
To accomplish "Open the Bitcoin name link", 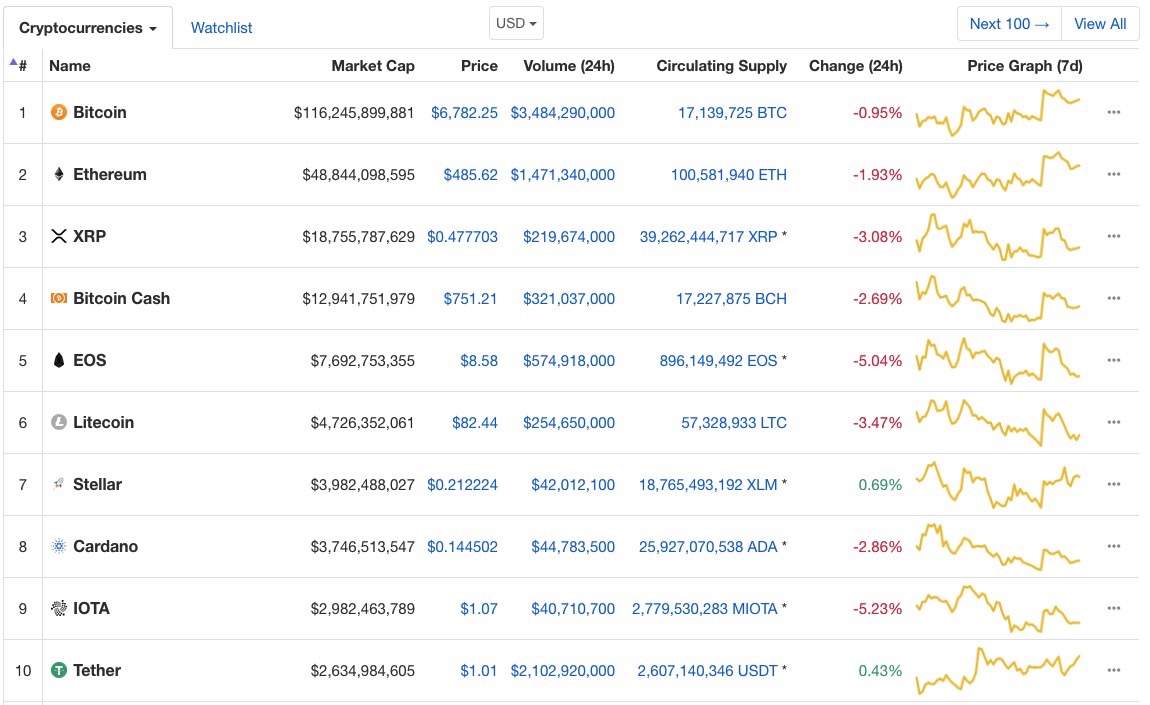I will (x=100, y=112).
